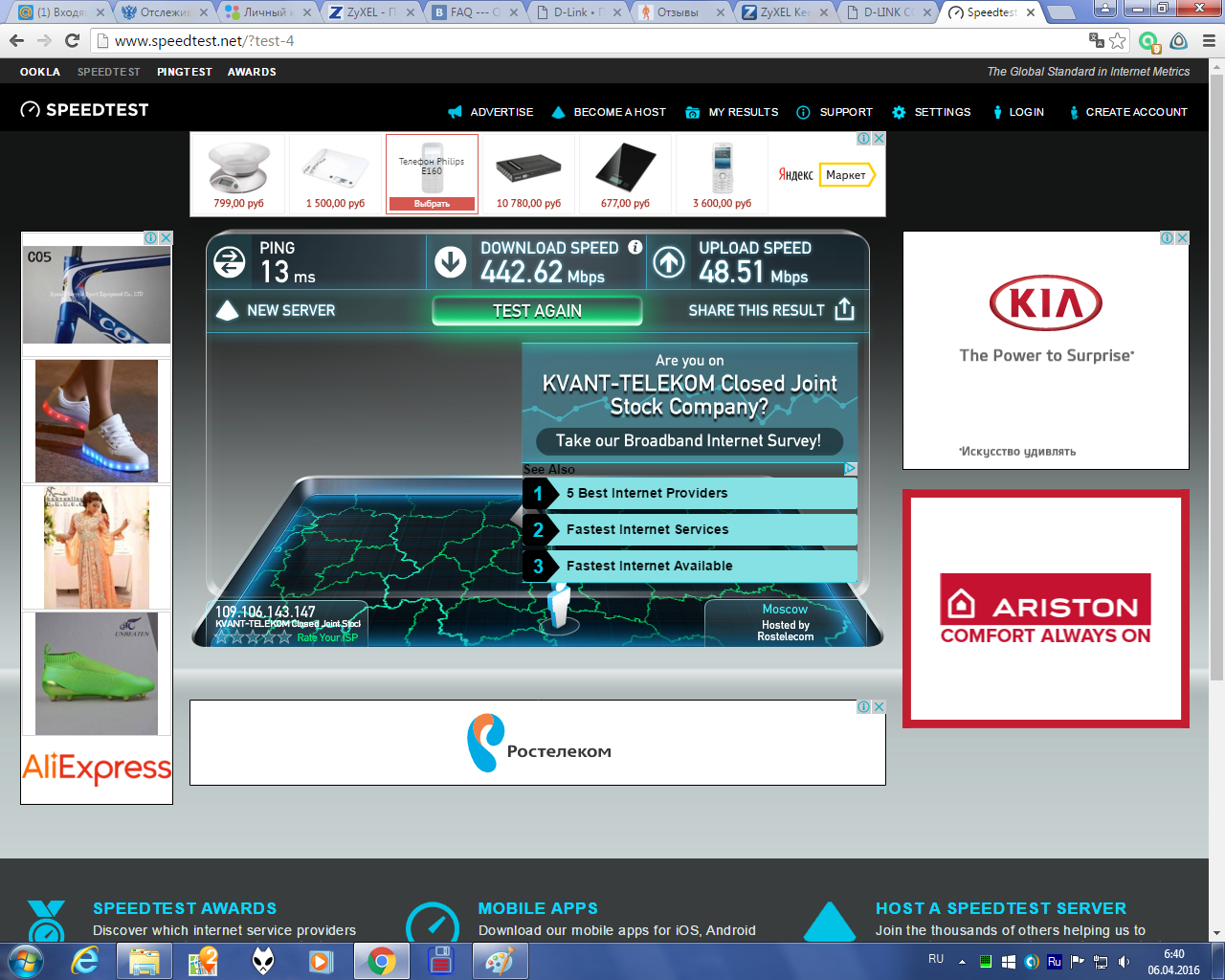Click the camera icon next to My Results
Screen dimensions: 1225x980
coord(693,112)
